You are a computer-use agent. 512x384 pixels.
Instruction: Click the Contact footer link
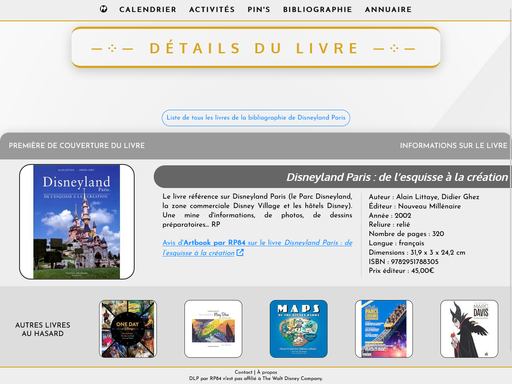click(x=243, y=372)
